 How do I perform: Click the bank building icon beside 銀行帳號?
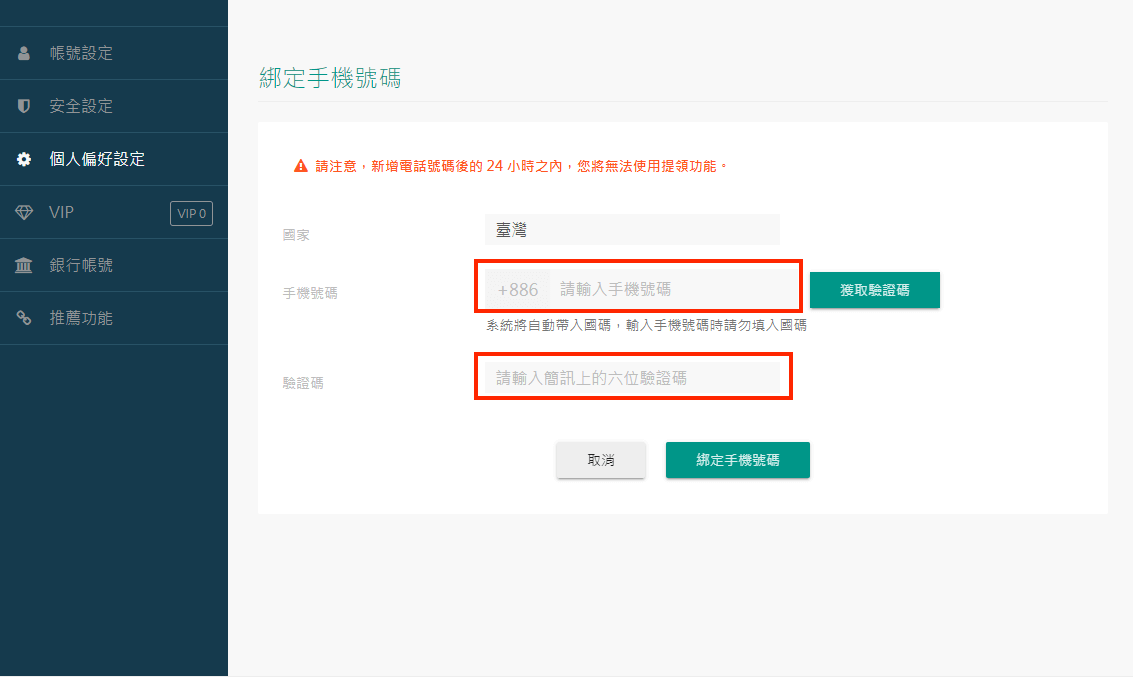[24, 266]
